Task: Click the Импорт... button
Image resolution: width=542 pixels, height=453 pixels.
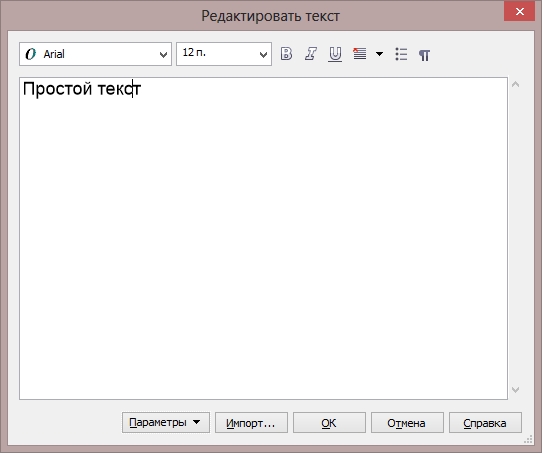Action: [x=251, y=422]
